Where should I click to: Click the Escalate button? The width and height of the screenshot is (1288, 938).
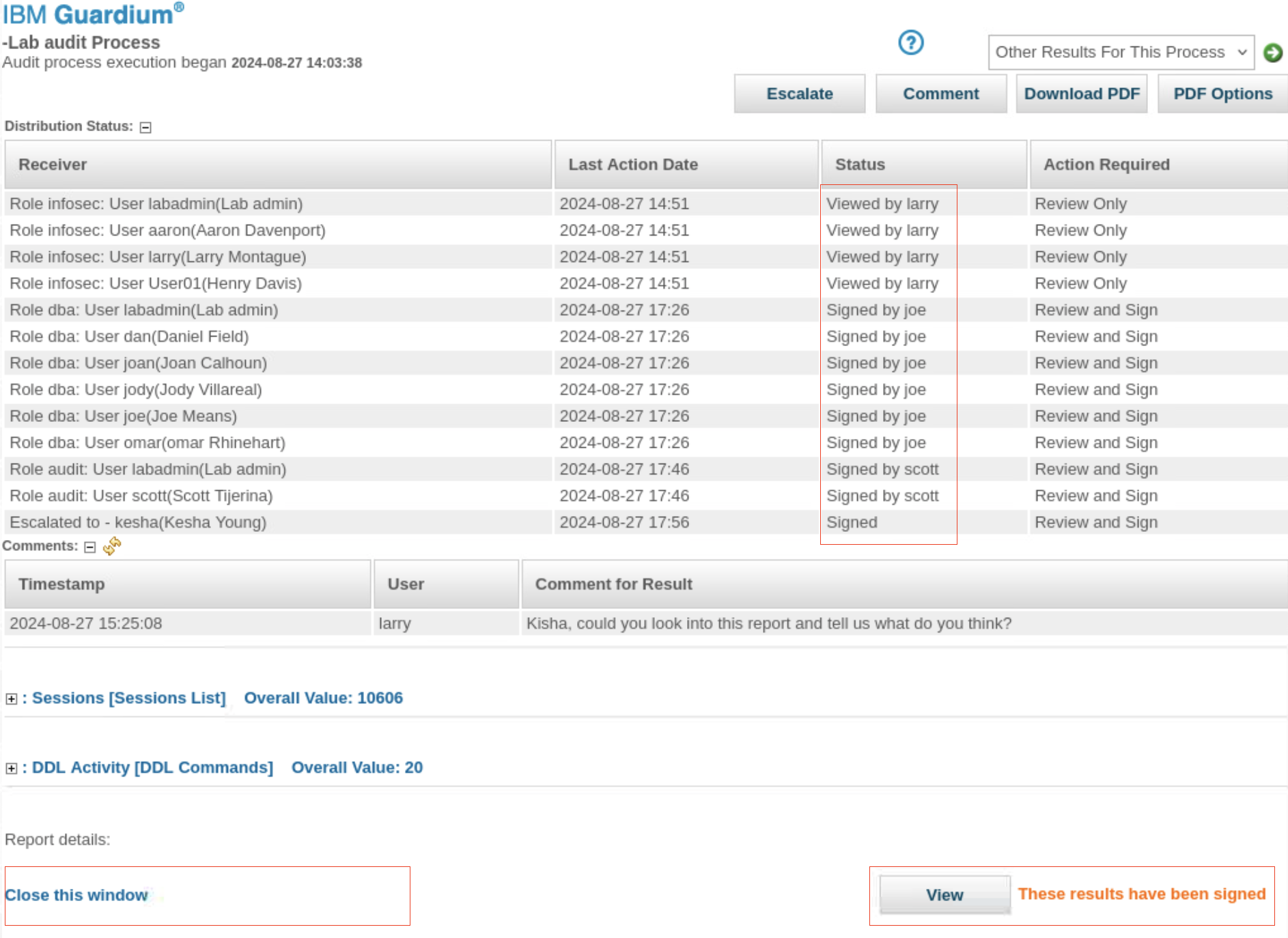(799, 94)
